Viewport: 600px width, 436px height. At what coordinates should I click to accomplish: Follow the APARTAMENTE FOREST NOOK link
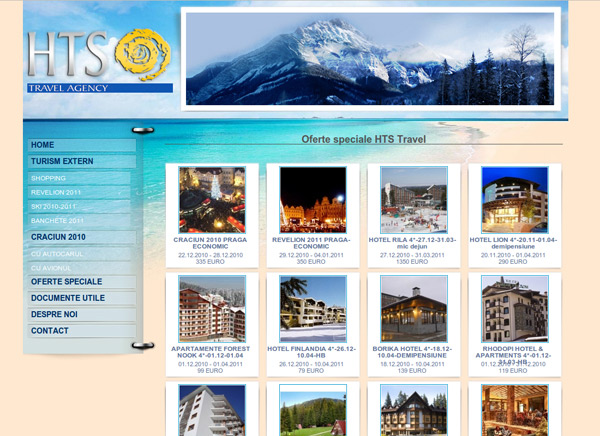pos(210,352)
